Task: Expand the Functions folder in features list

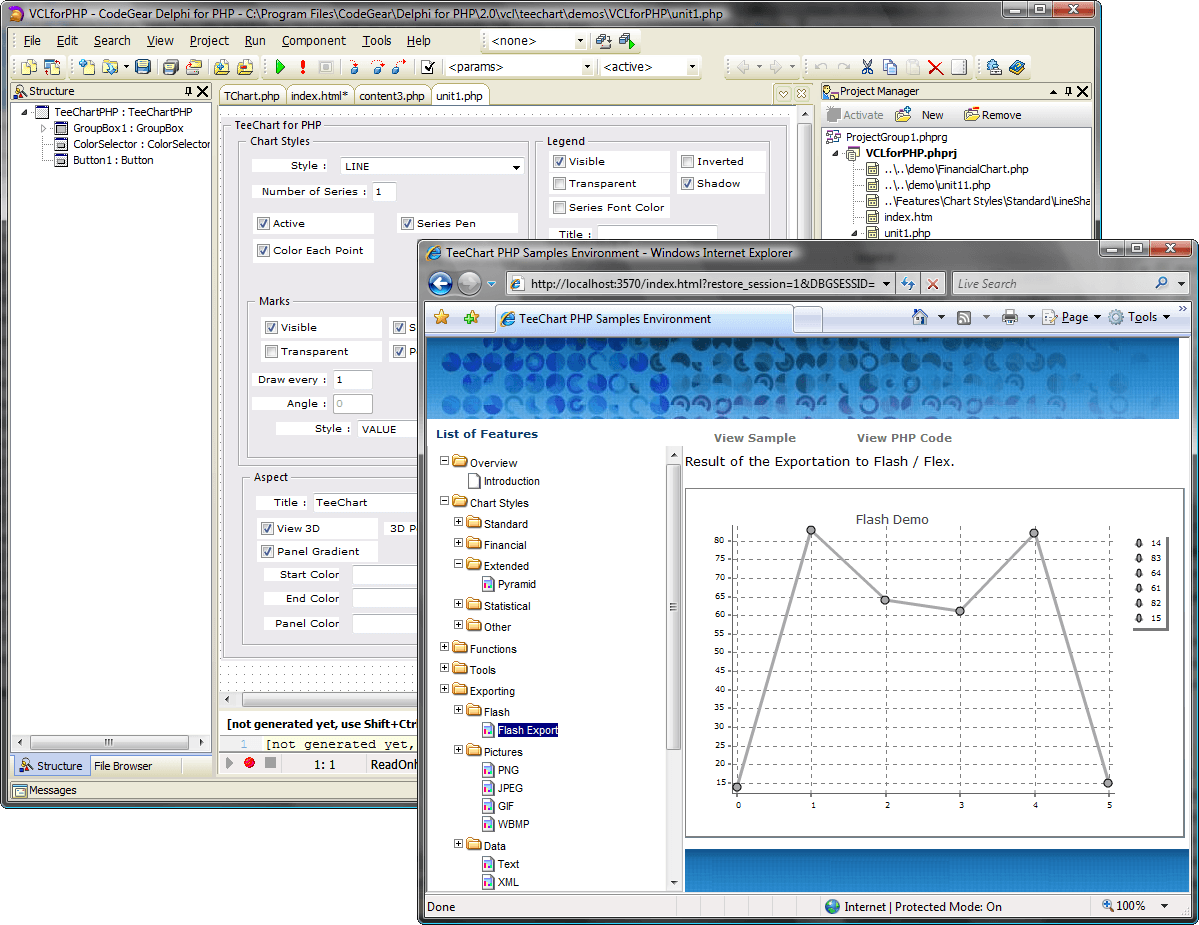Action: click(x=444, y=647)
